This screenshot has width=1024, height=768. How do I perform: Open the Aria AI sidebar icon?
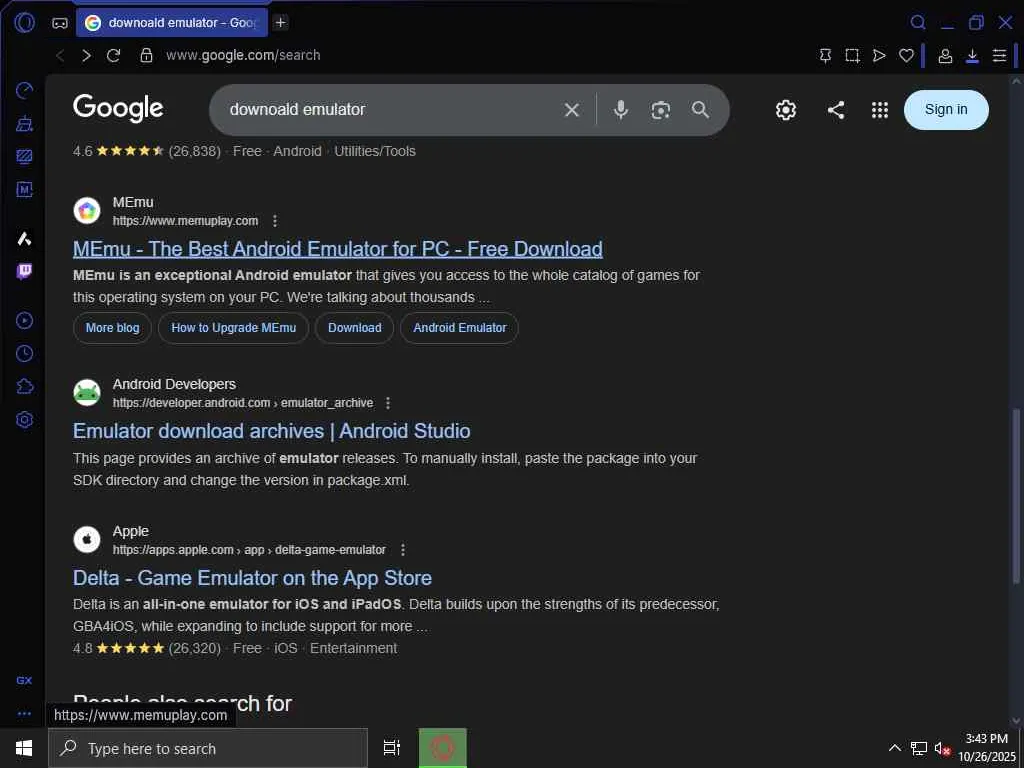tap(24, 238)
